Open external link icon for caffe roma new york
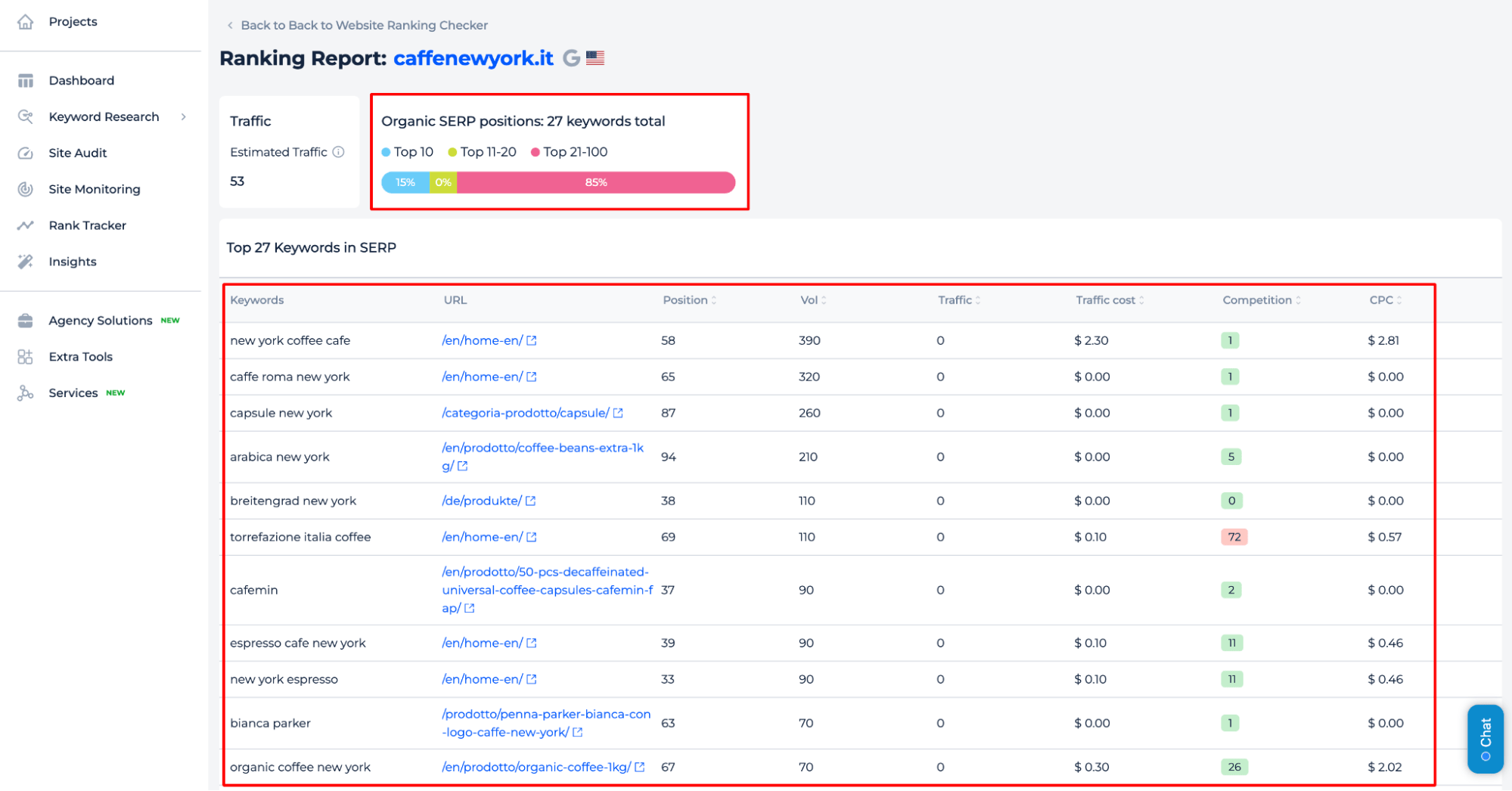The height and width of the screenshot is (791, 1512). click(x=532, y=377)
